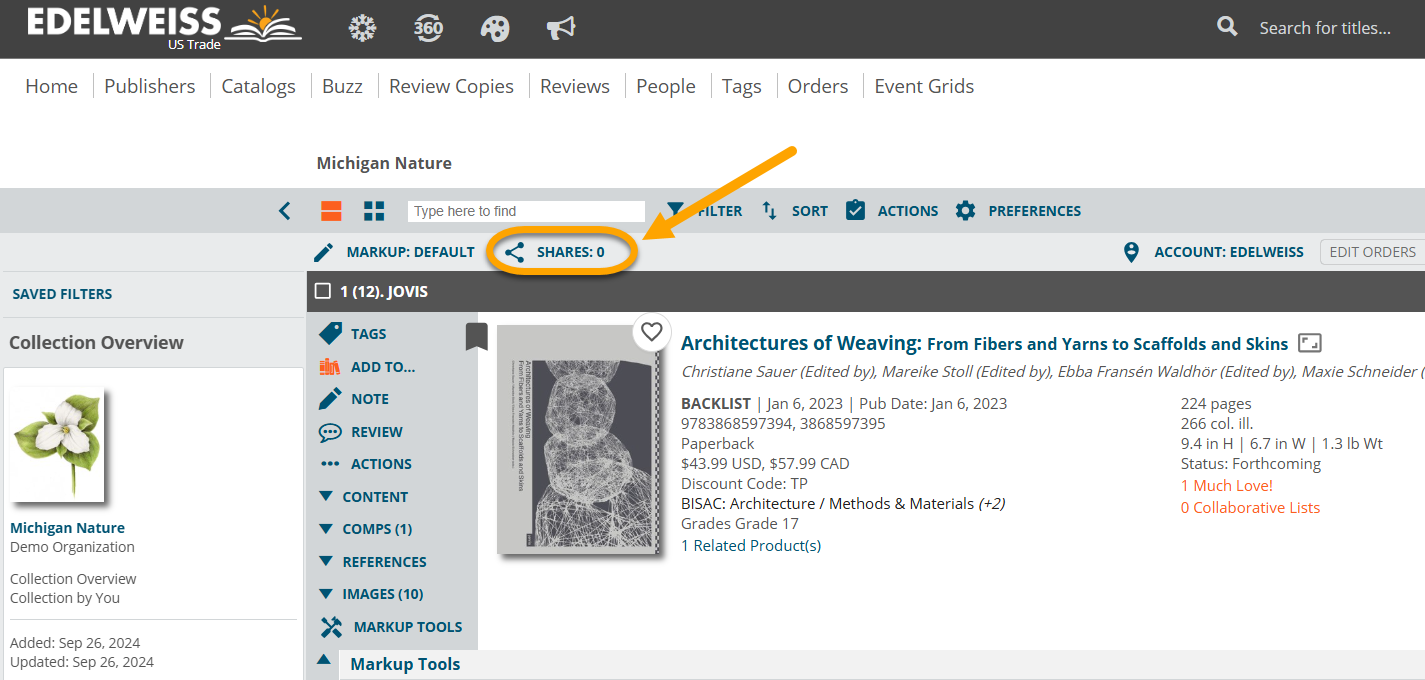
Task: Click the Michigan Nature page heading
Action: point(384,163)
